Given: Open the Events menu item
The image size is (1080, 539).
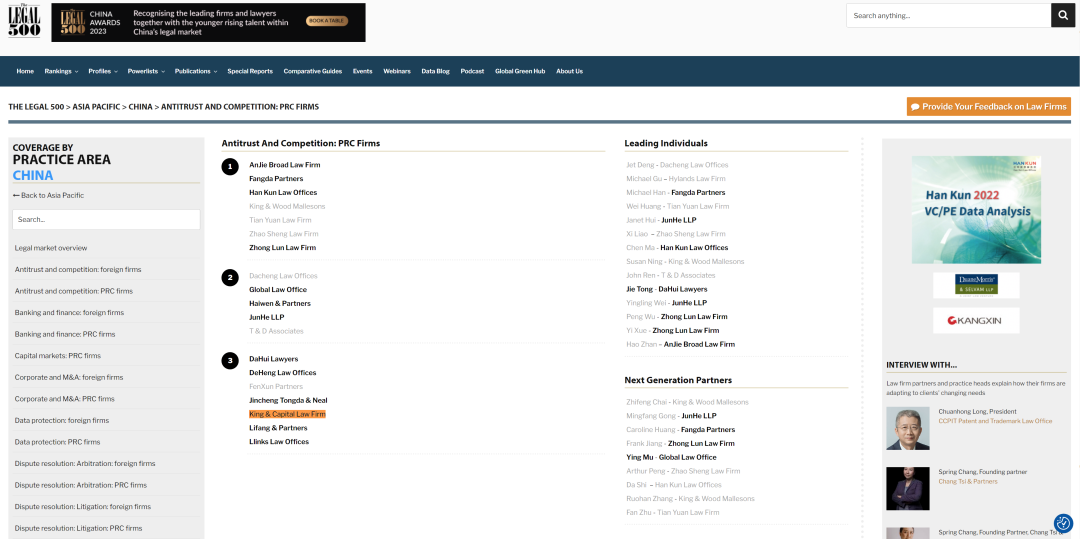Looking at the screenshot, I should coord(362,71).
